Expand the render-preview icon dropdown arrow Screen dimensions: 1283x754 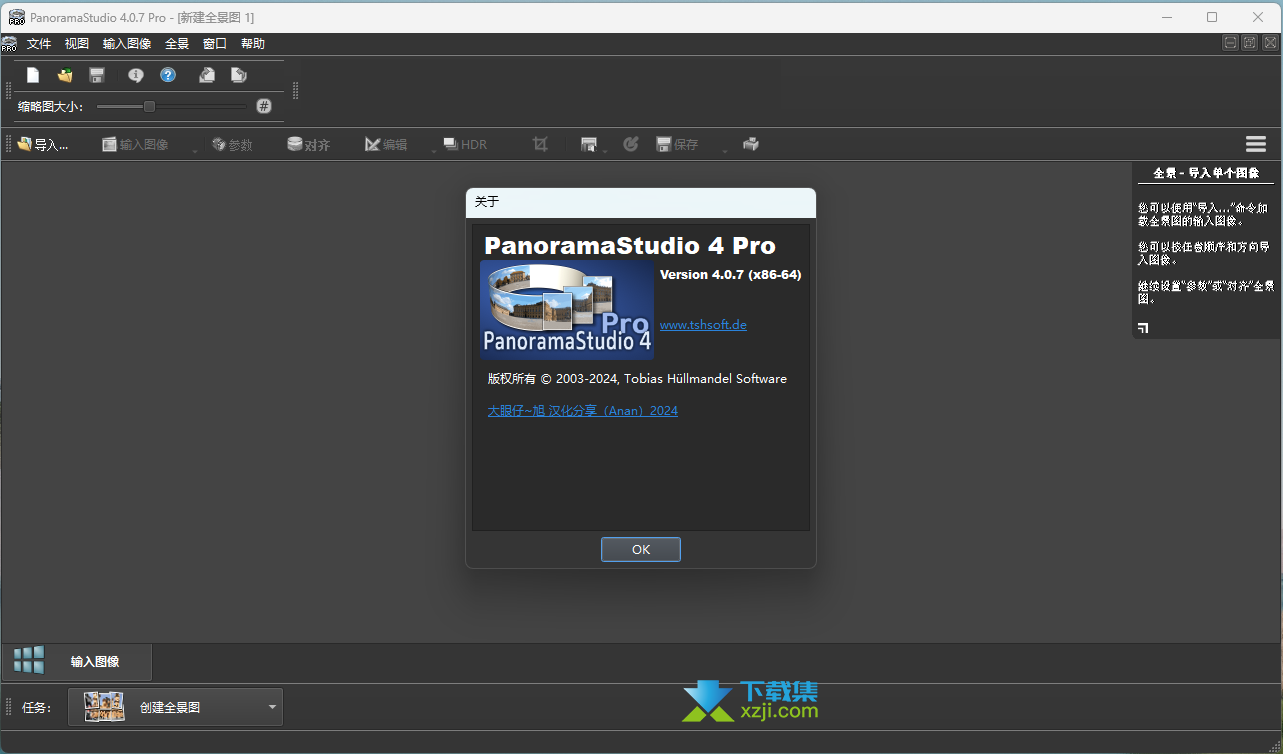605,150
